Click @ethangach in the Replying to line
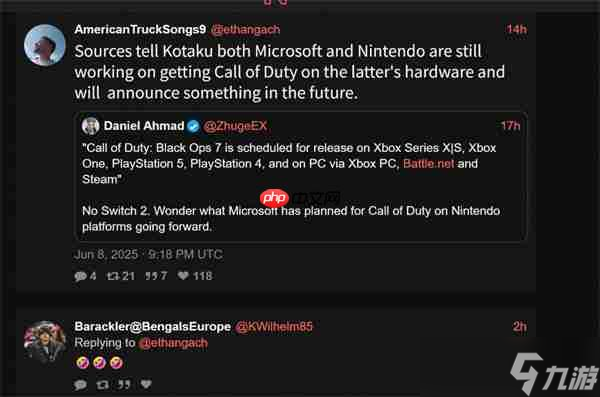This screenshot has width=600, height=397. tap(173, 343)
